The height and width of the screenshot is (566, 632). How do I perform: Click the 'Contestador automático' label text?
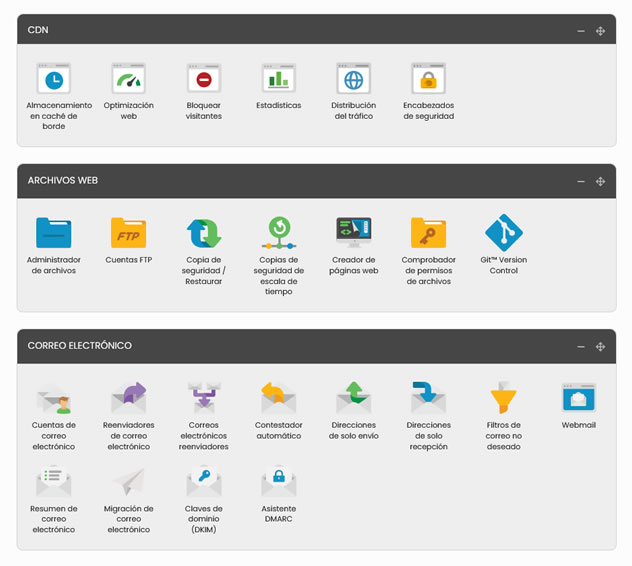(279, 431)
